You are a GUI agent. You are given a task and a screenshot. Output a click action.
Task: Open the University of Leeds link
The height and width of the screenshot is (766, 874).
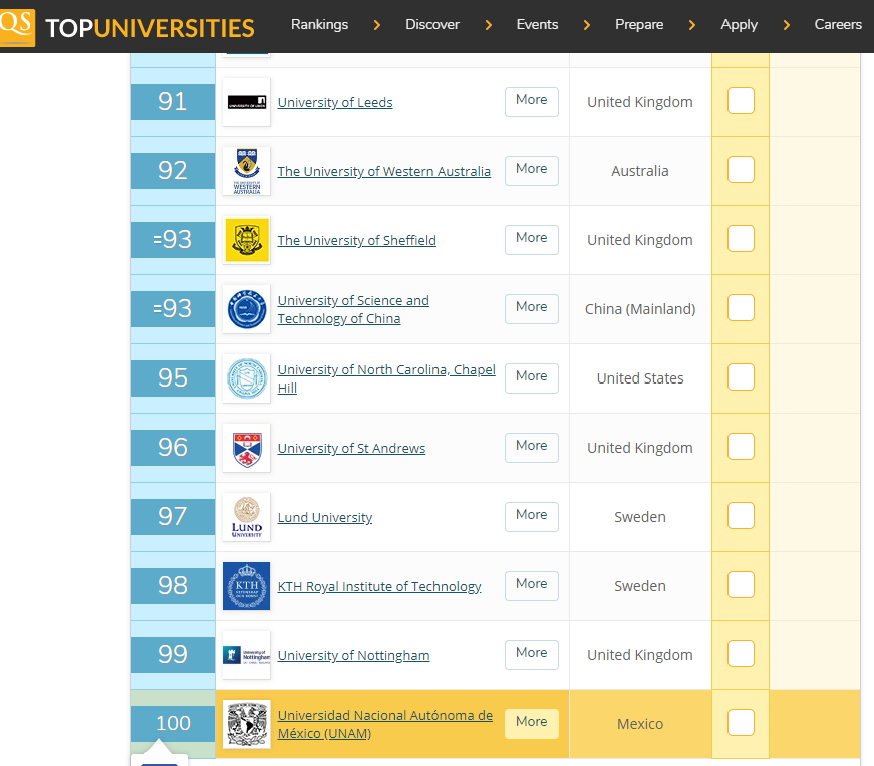335,103
